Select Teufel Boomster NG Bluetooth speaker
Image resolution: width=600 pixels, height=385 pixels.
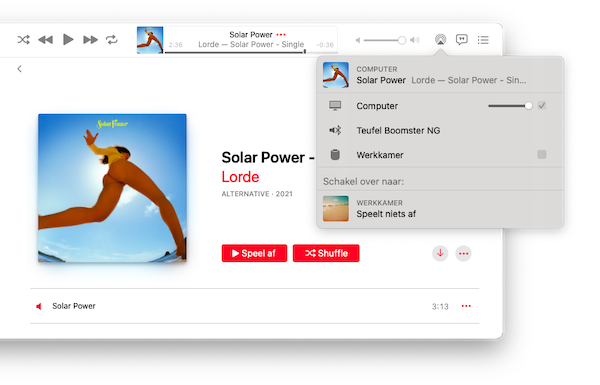[440, 131]
